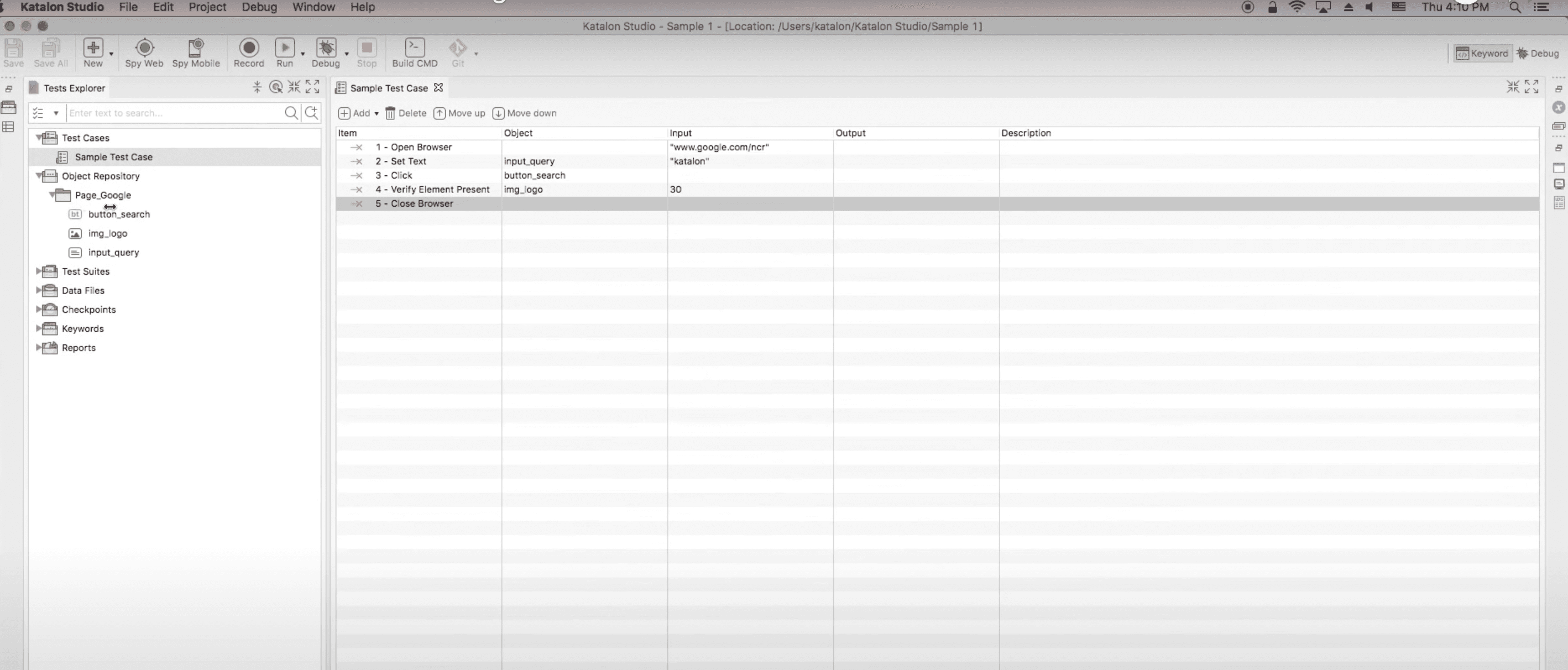This screenshot has width=1568, height=670.
Task: Open the Run dropdown arrow
Action: coord(302,54)
